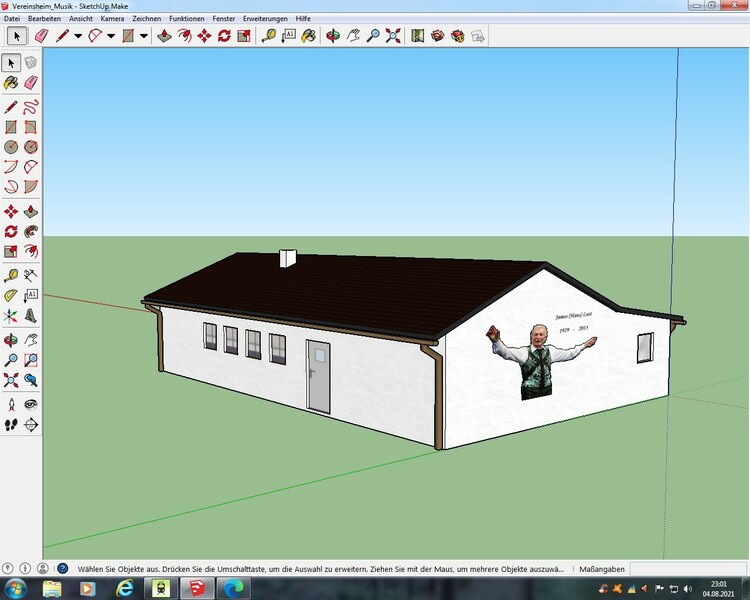The width and height of the screenshot is (750, 600).
Task: Click Make Component icon in left palette
Action: pos(31,63)
